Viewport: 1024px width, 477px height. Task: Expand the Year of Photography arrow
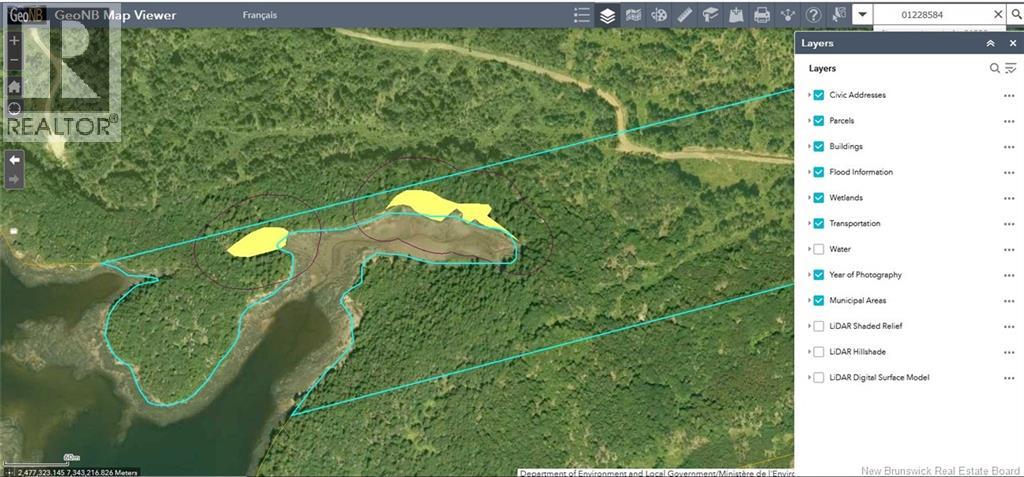point(809,274)
